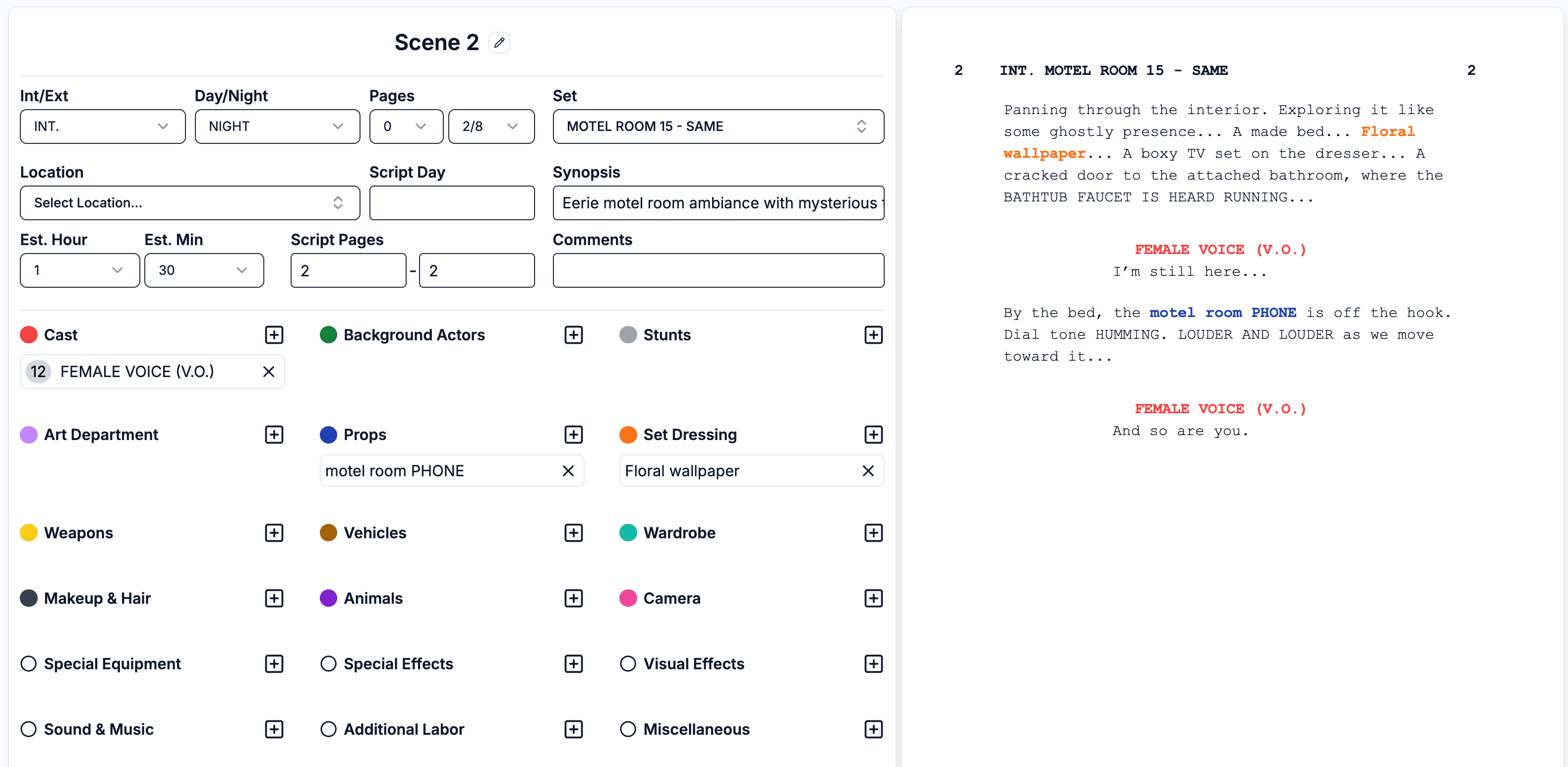Open the Int/Ext dropdown showing INT.

coord(102,126)
